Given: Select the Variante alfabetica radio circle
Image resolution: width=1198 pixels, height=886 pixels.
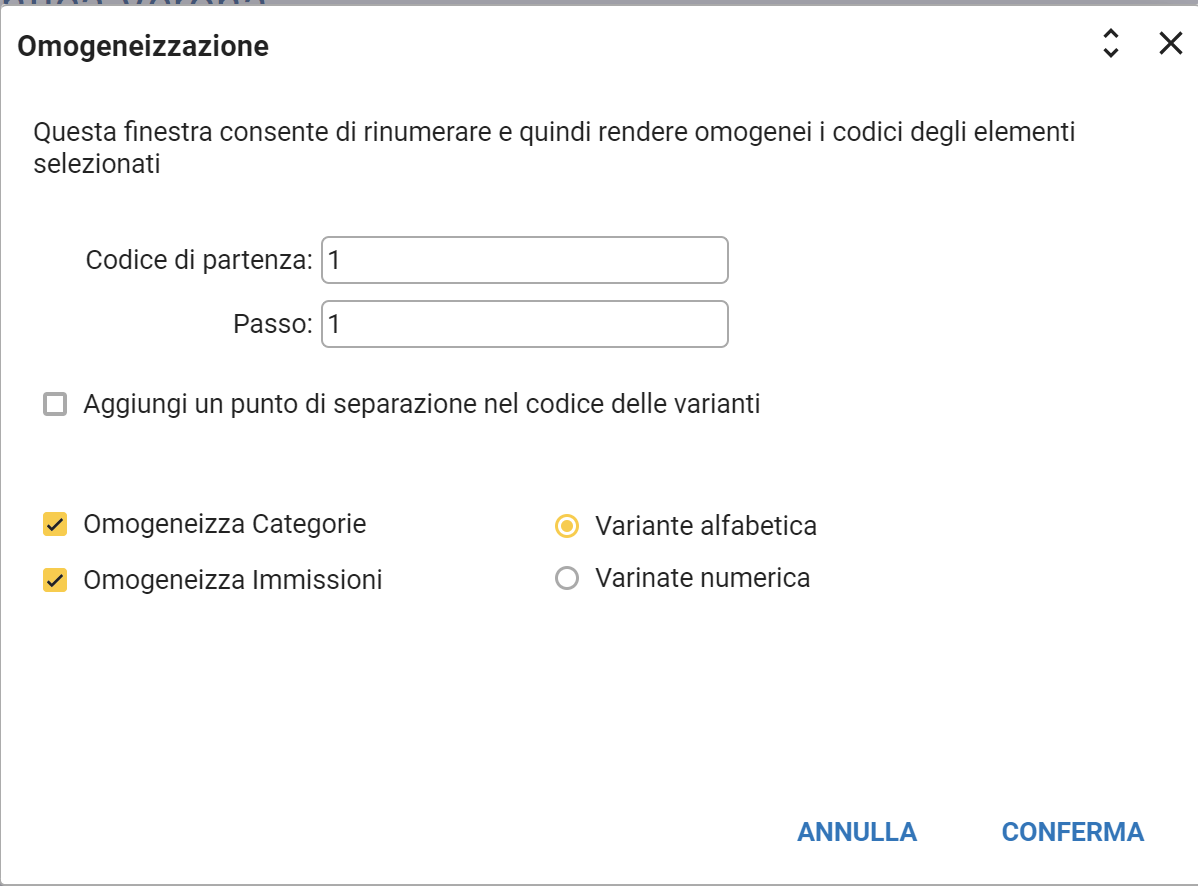Looking at the screenshot, I should 567,526.
